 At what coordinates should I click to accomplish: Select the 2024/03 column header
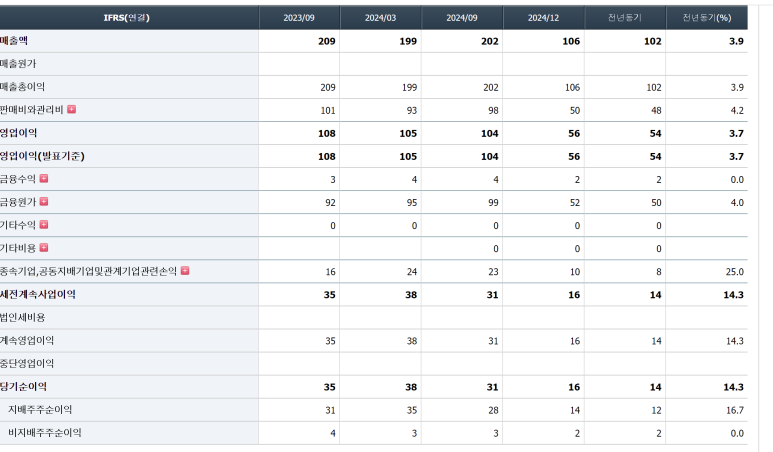pos(380,18)
